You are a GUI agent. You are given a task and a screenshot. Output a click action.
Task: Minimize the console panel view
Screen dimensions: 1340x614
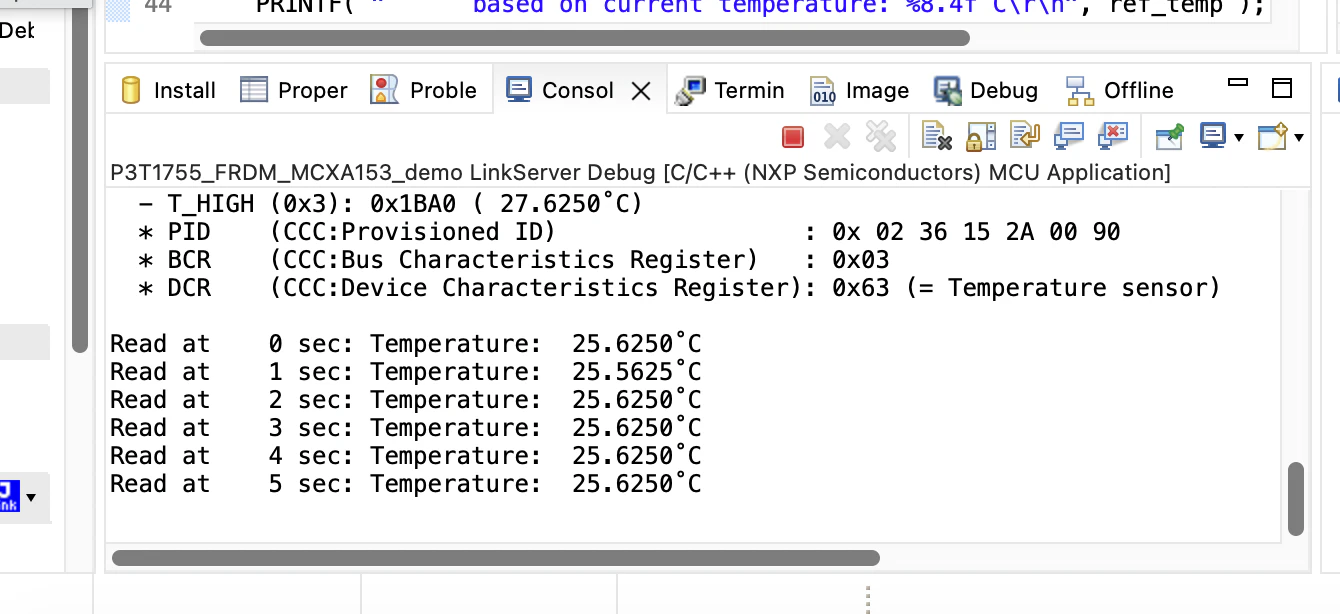(x=1238, y=82)
